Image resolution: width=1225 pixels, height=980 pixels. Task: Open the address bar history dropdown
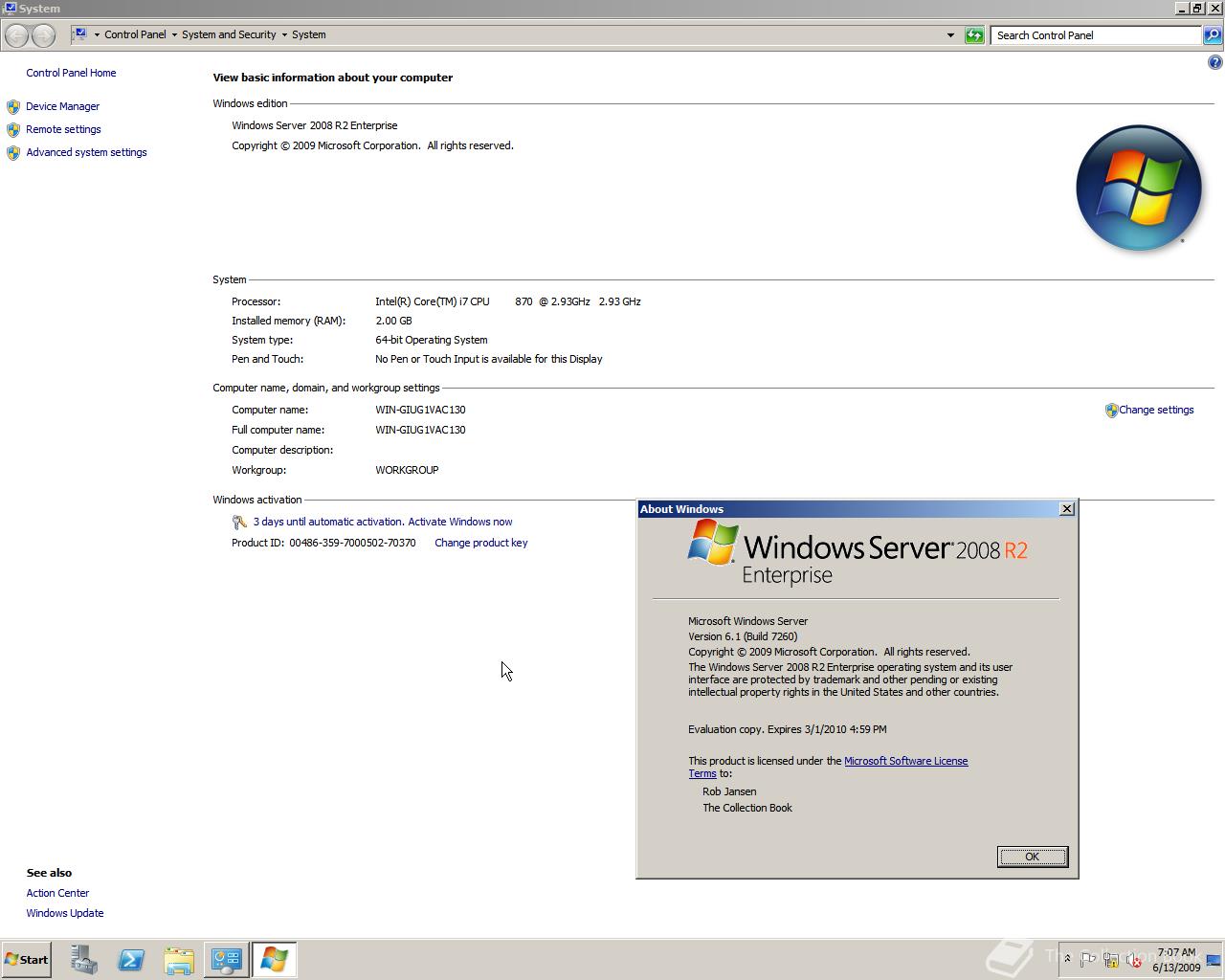pos(950,35)
